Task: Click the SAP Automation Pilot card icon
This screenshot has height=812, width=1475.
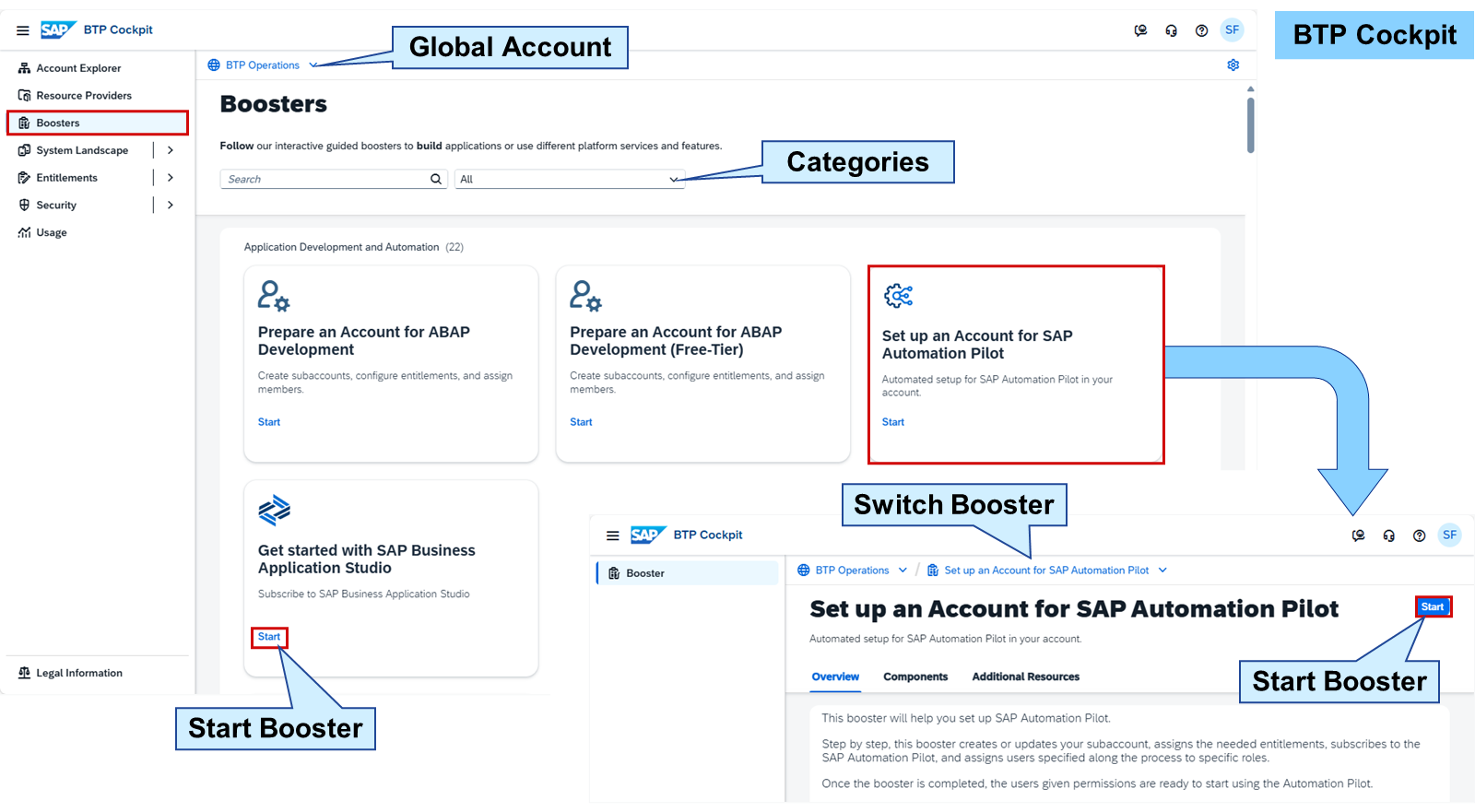Action: pos(899,296)
